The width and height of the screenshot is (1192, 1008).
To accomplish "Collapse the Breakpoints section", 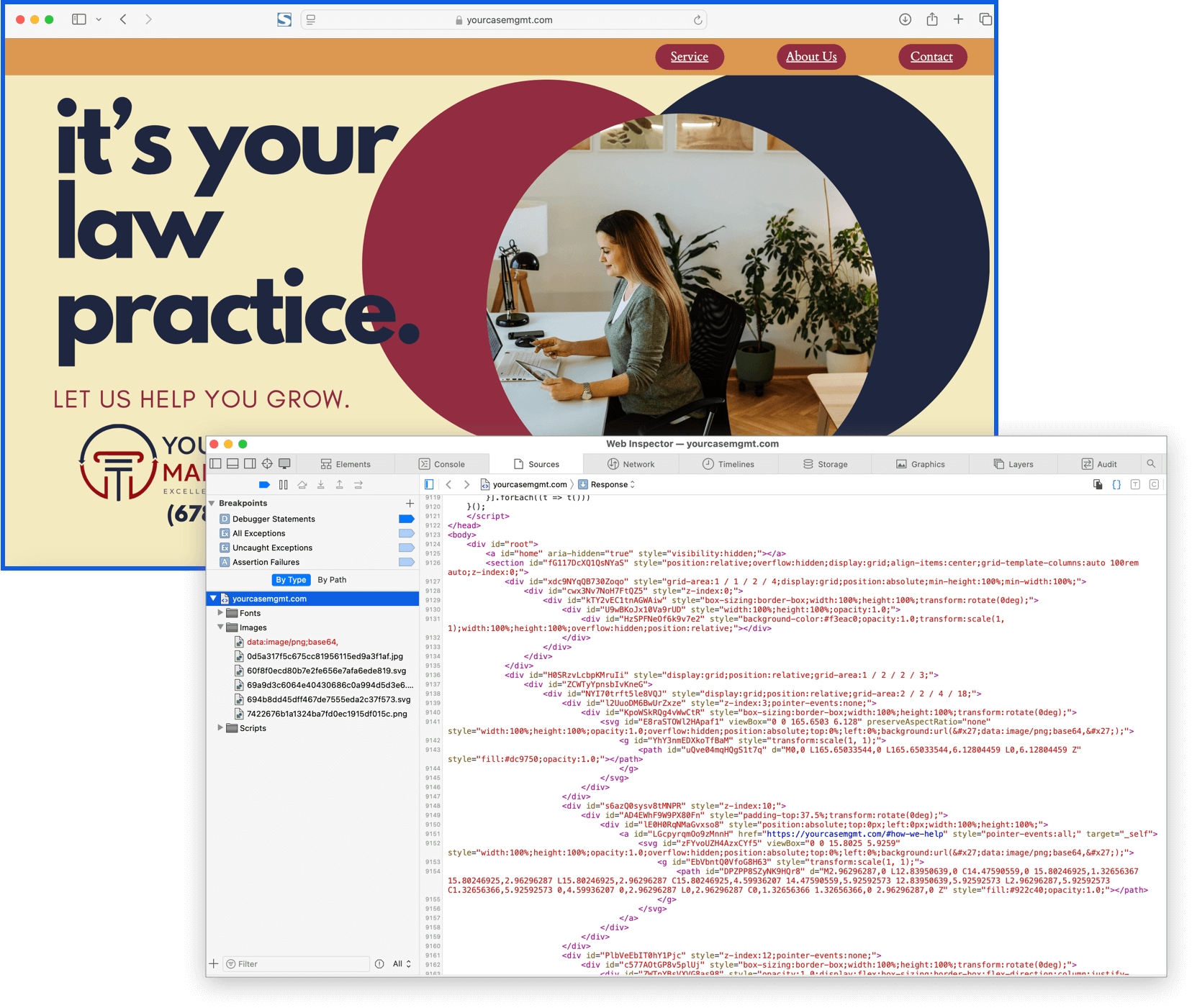I will (x=212, y=503).
